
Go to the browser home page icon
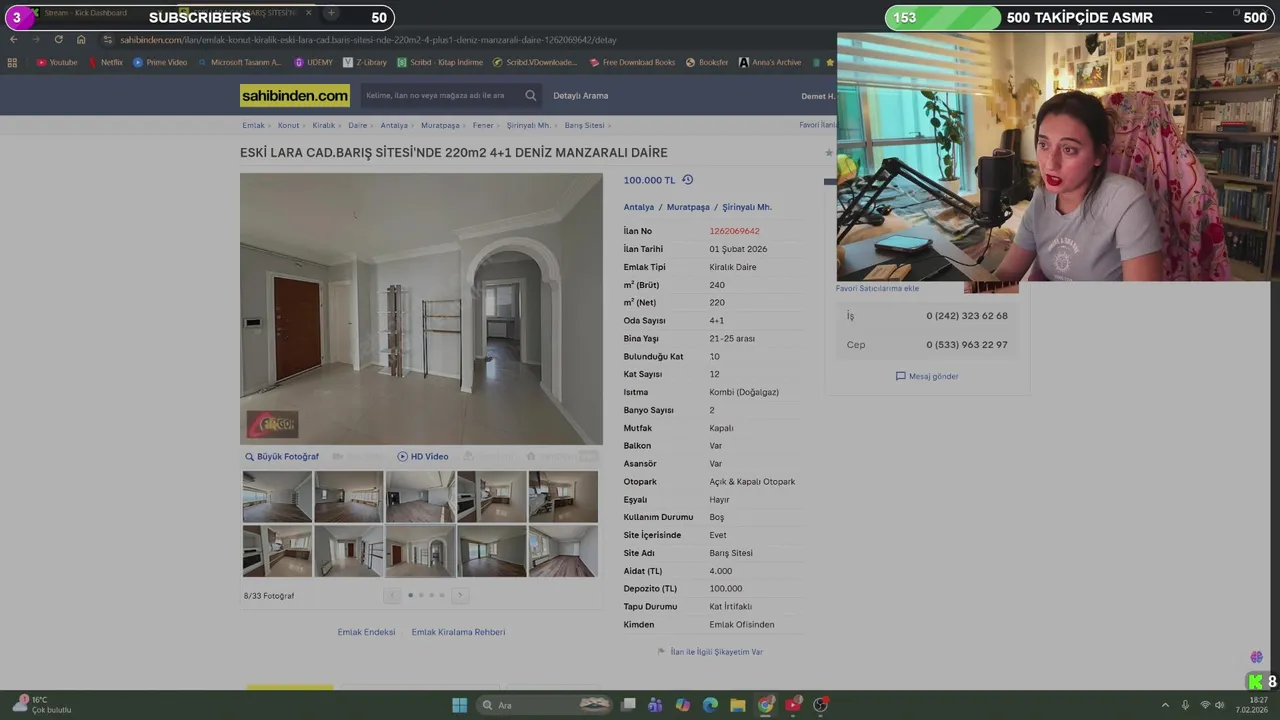click(81, 40)
